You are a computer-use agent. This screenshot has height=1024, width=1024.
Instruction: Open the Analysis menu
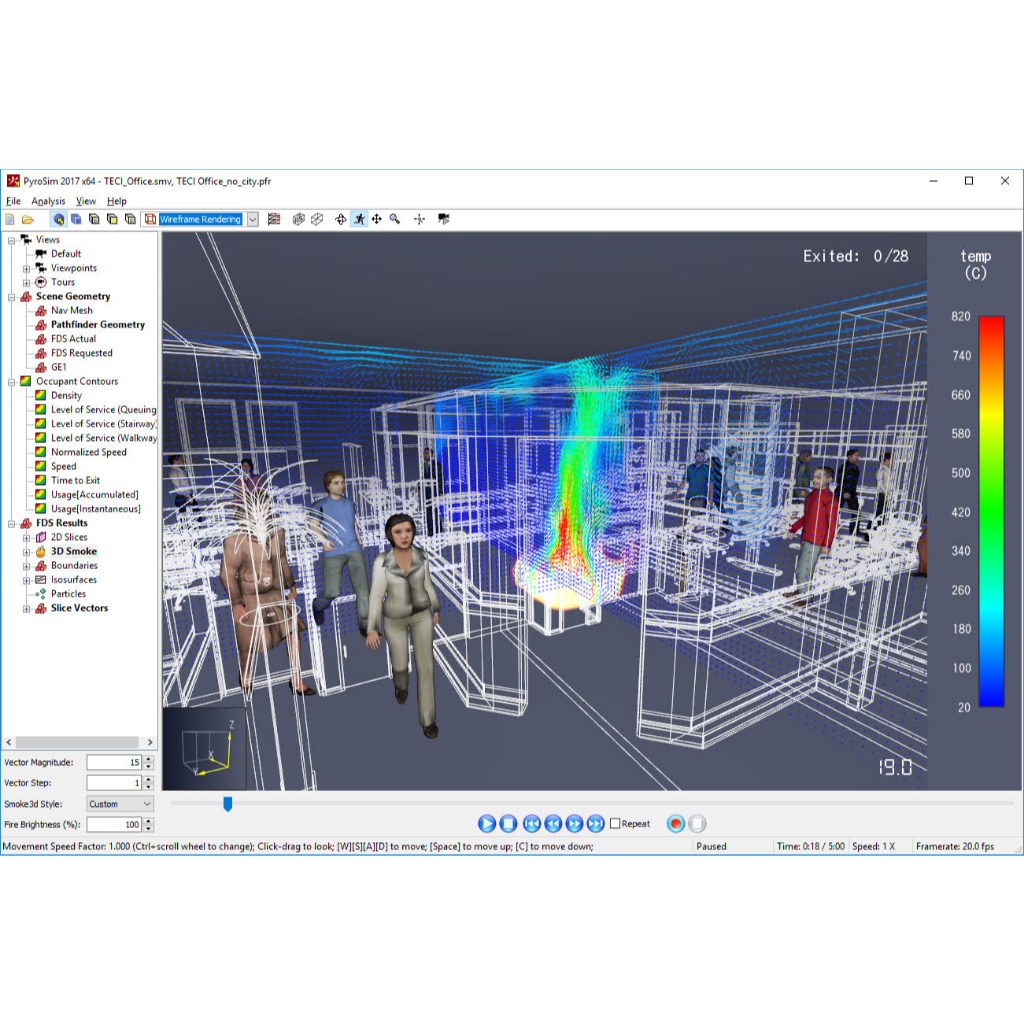click(48, 201)
